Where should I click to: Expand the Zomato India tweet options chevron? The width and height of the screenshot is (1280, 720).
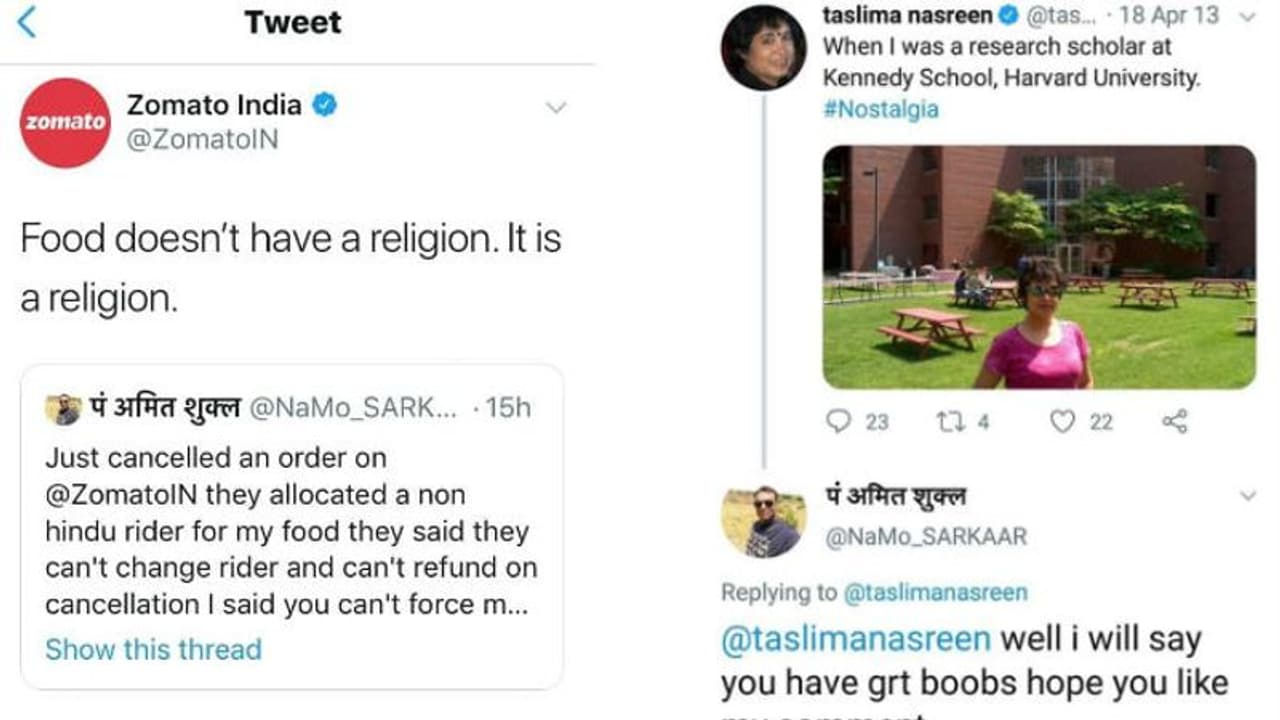(x=556, y=108)
